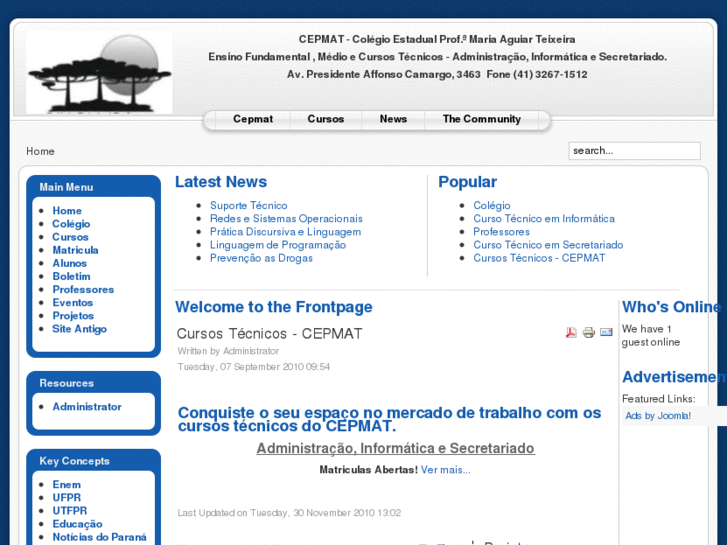Click the Popular heading
Image resolution: width=727 pixels, height=545 pixels.
[467, 182]
